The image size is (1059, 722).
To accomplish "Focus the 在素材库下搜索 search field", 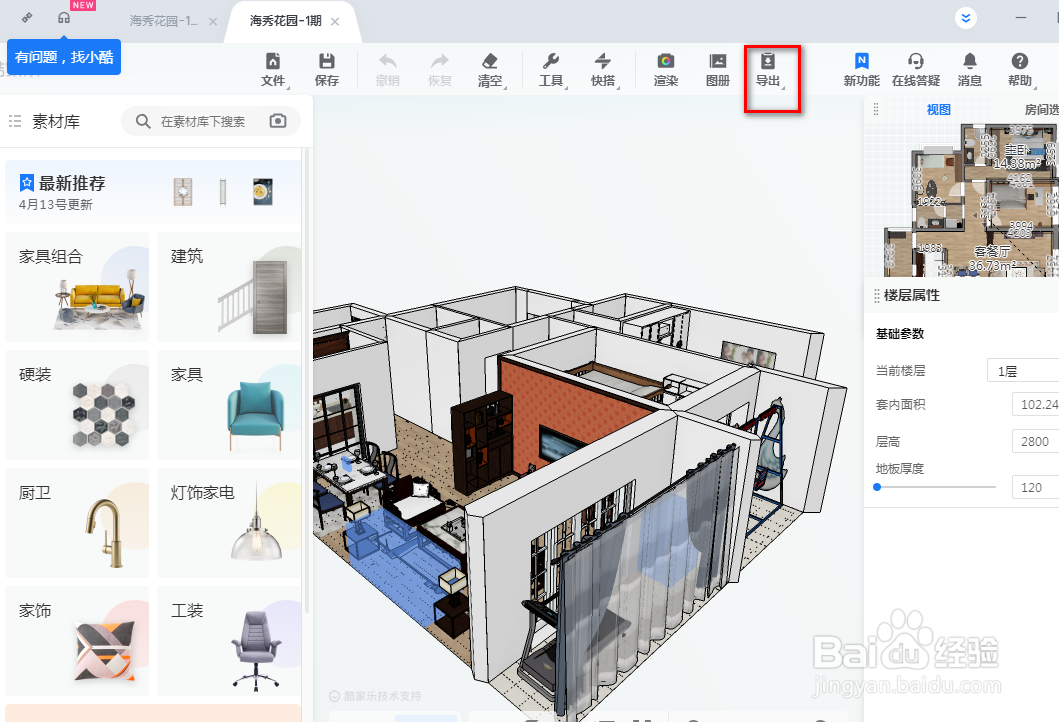I will [x=211, y=121].
